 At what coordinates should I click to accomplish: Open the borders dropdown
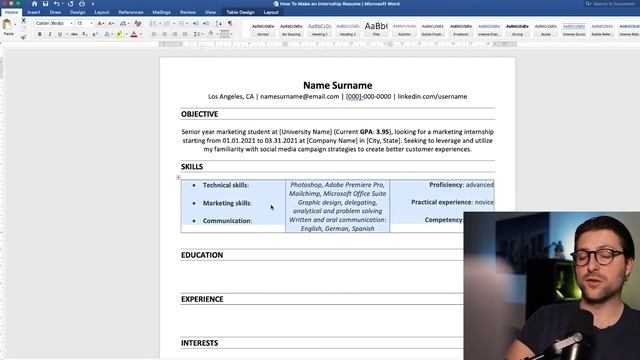pyautogui.click(x=231, y=34)
